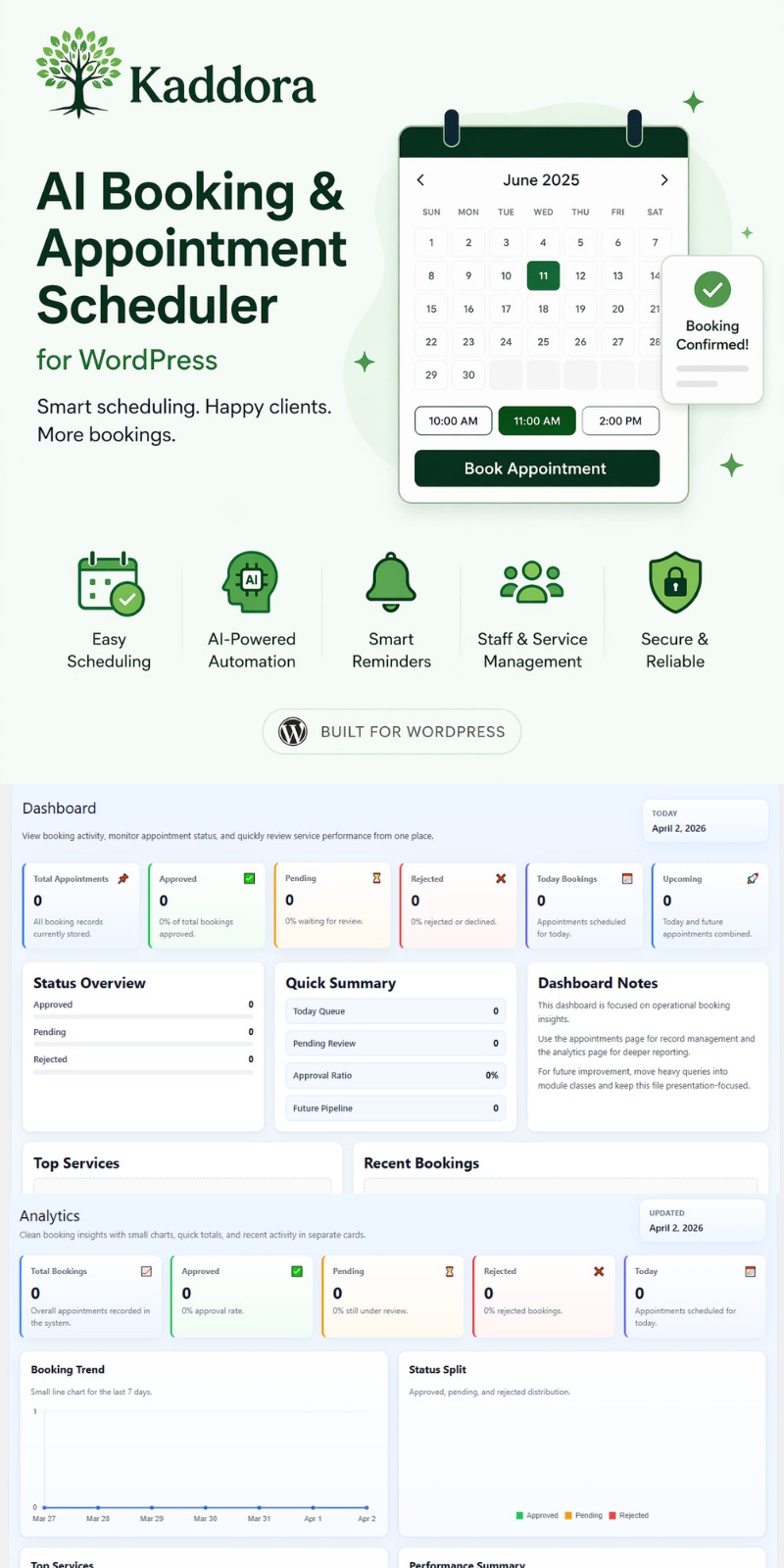Image resolution: width=784 pixels, height=1568 pixels.
Task: Click the Apr 2 point on Booking Trend
Action: coord(367,1507)
